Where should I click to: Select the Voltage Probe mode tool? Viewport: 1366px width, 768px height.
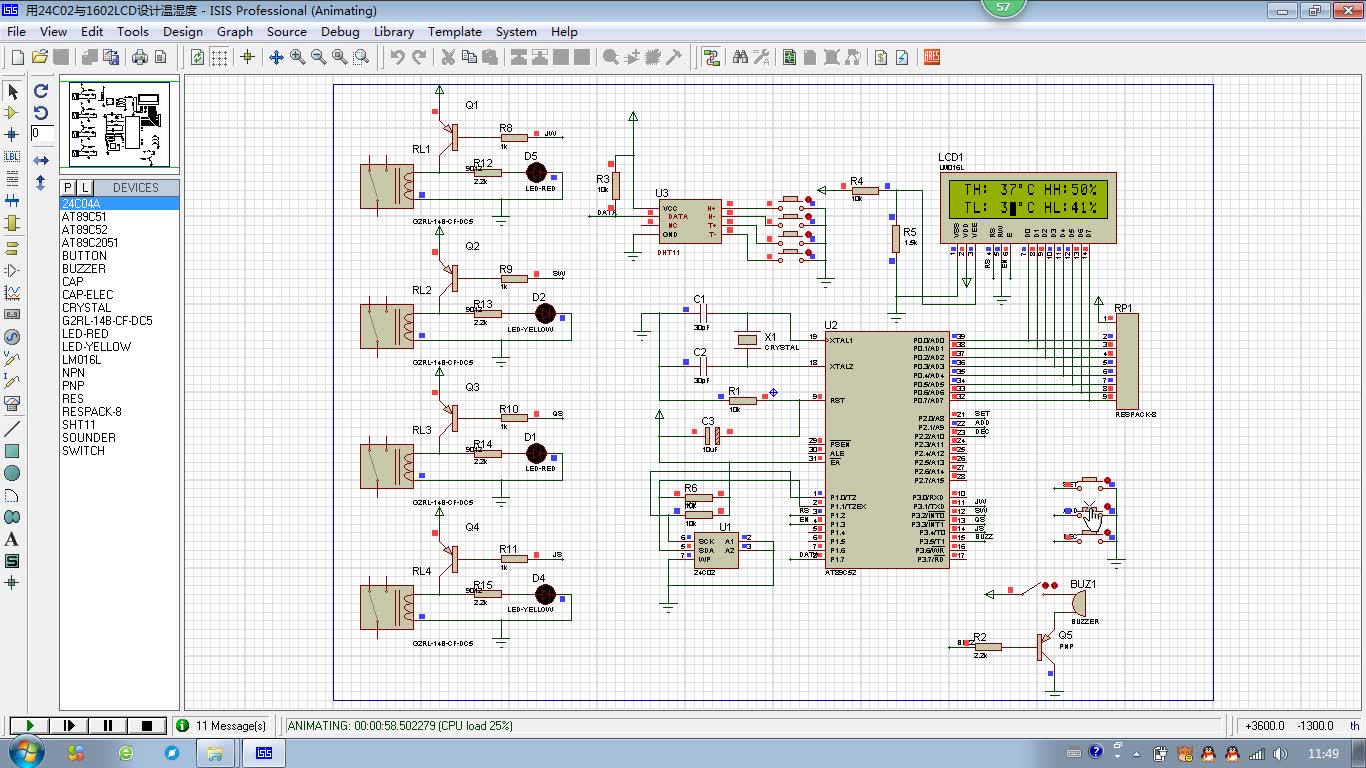(12, 358)
